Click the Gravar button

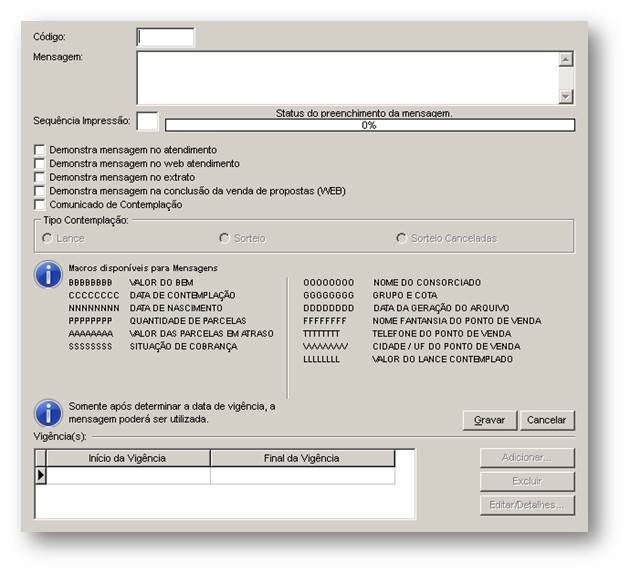[489, 420]
